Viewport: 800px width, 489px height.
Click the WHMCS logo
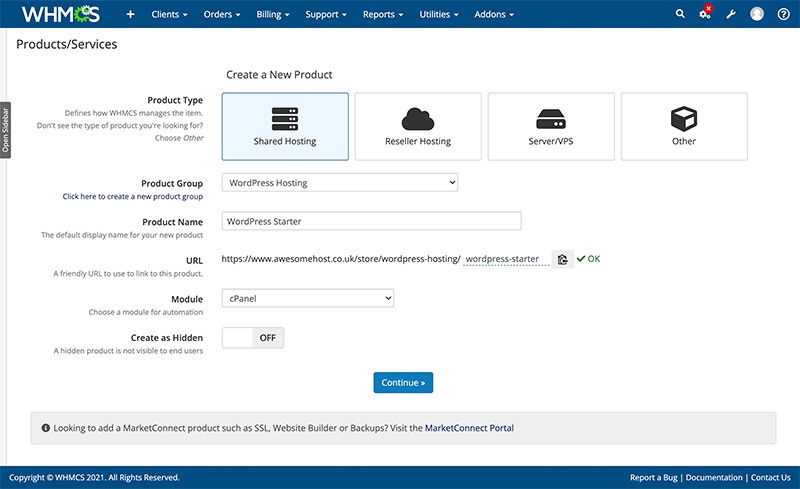(x=61, y=14)
